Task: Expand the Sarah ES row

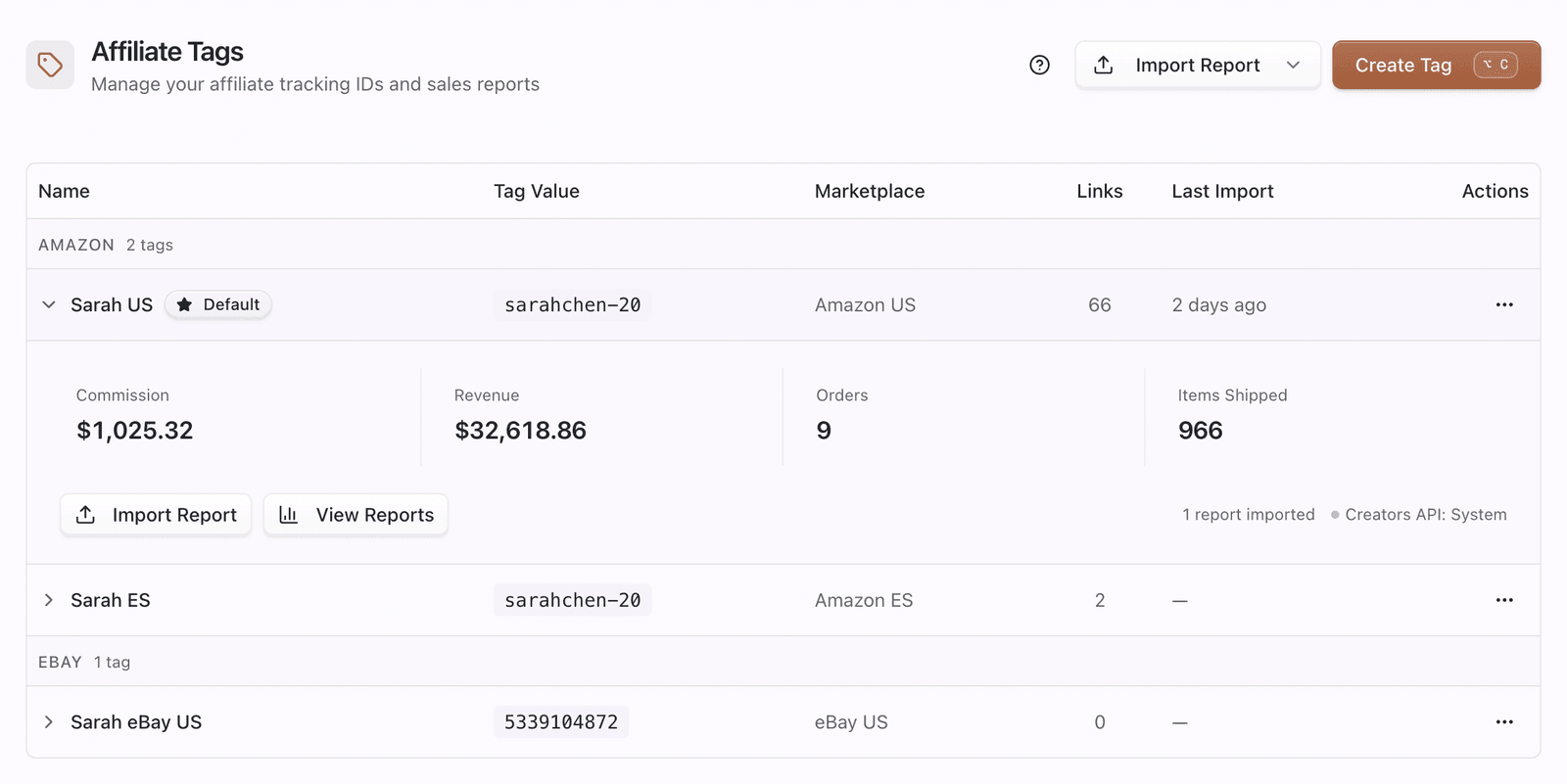Action: (49, 600)
